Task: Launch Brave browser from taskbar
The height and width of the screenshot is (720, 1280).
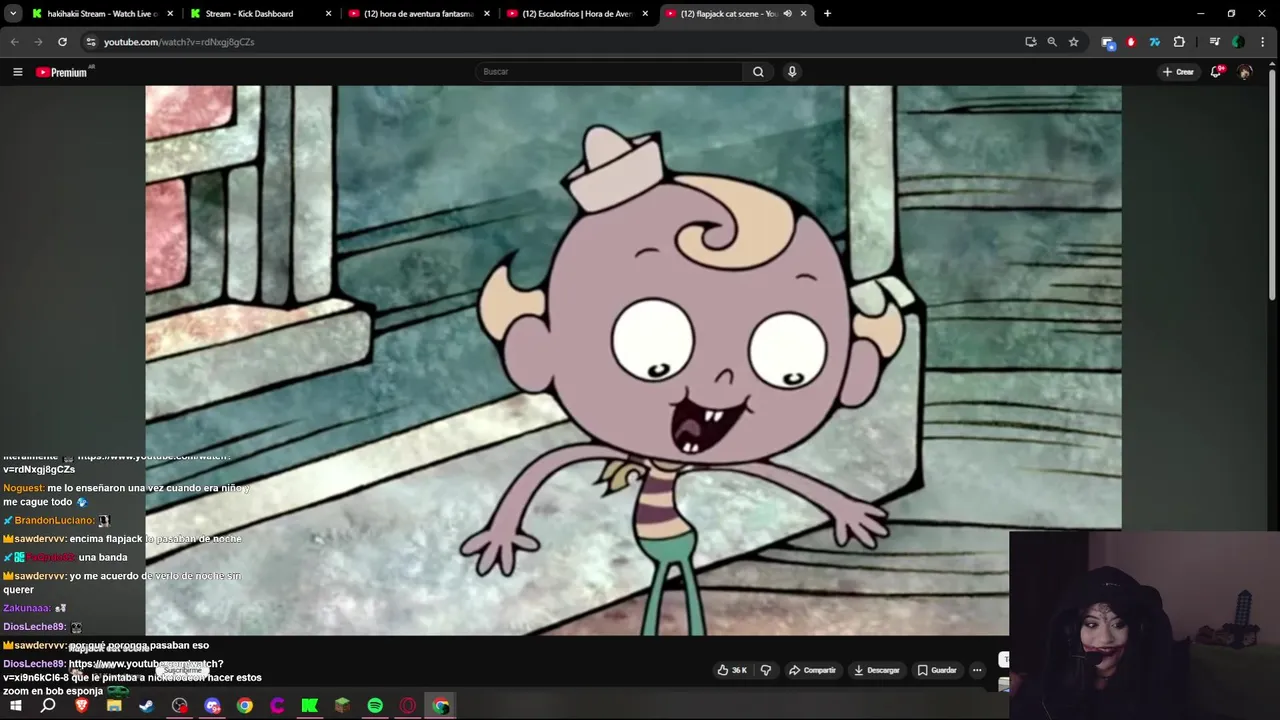Action: coord(82,706)
